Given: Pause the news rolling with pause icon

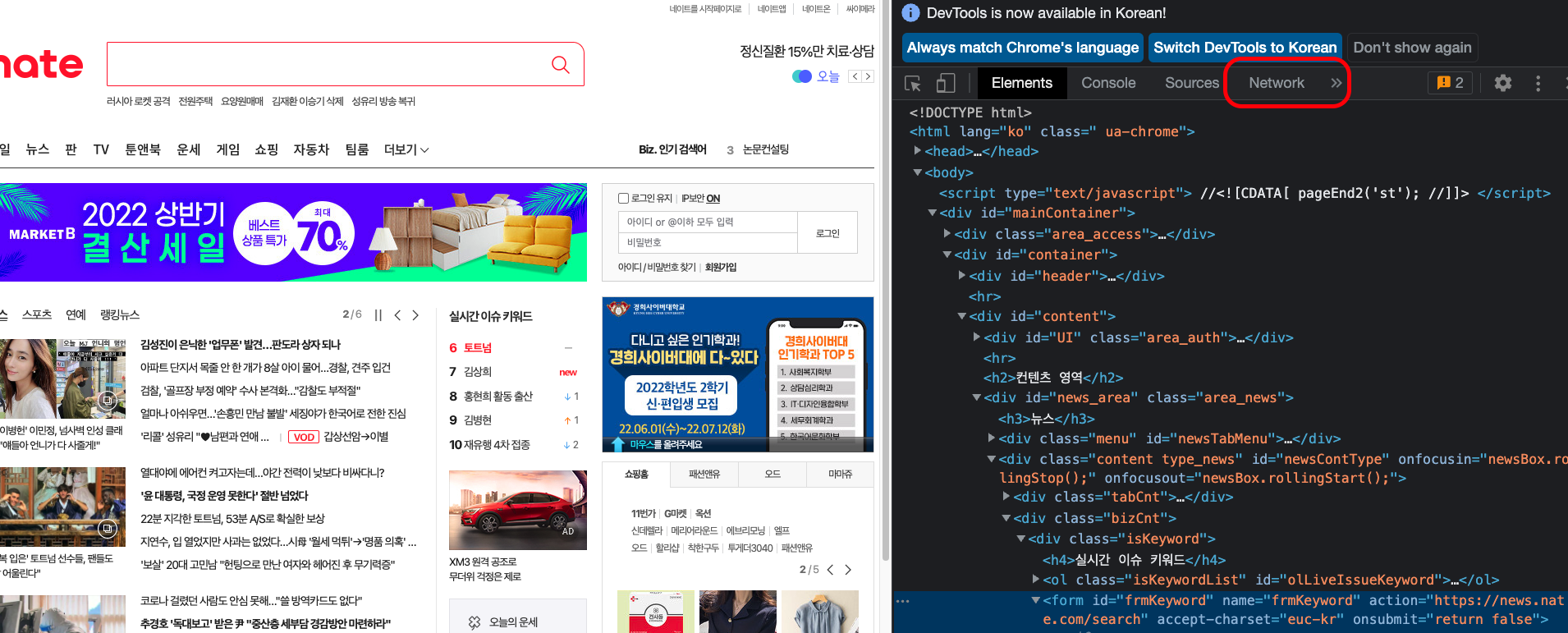Looking at the screenshot, I should coord(378,315).
